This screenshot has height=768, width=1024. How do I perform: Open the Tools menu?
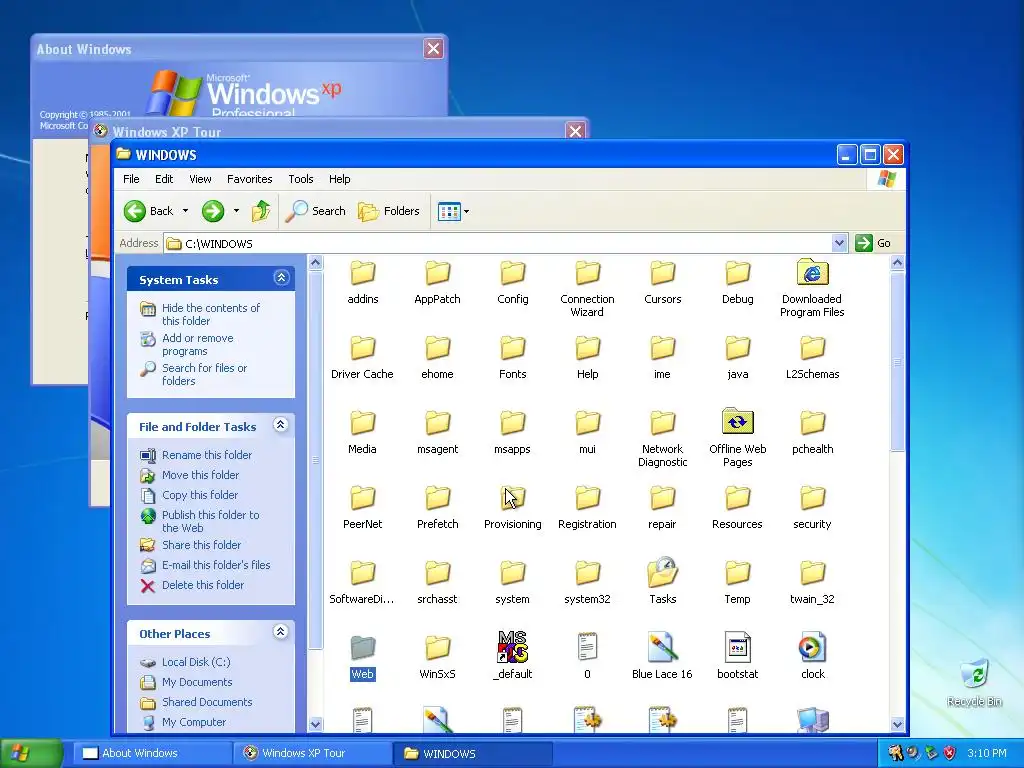(x=301, y=179)
